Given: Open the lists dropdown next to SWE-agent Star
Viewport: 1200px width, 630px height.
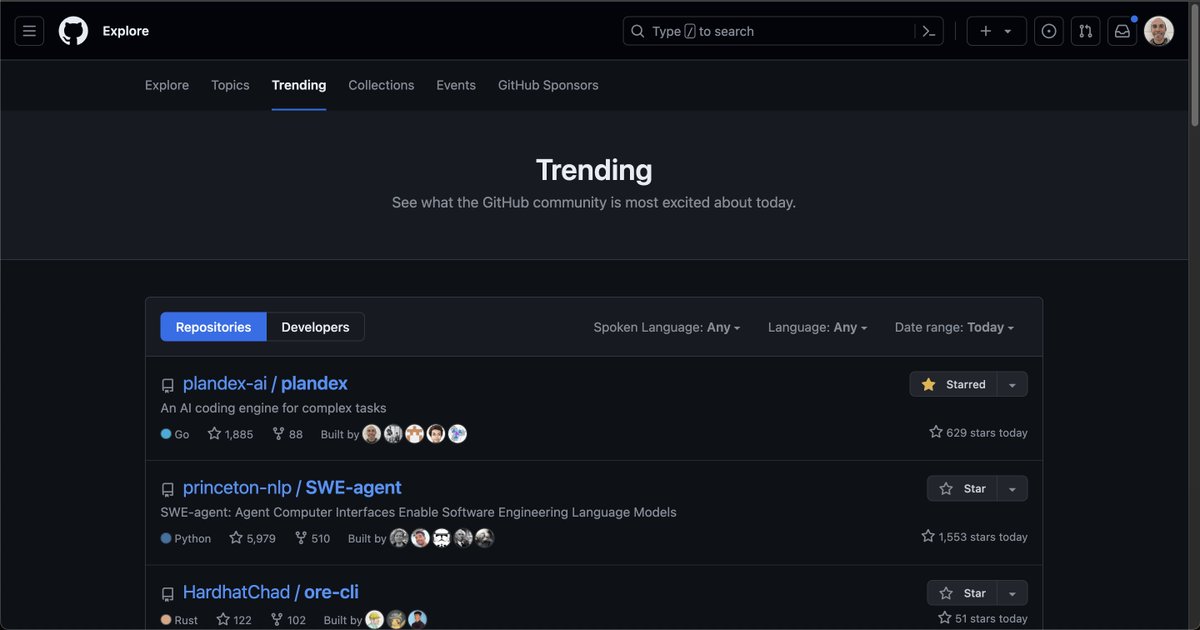Looking at the screenshot, I should (1012, 489).
